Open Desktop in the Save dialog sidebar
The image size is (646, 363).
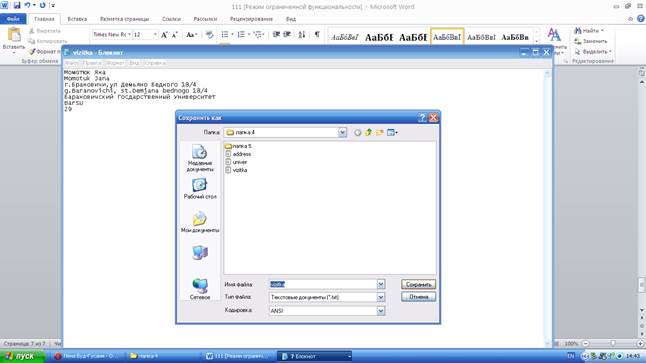(200, 189)
